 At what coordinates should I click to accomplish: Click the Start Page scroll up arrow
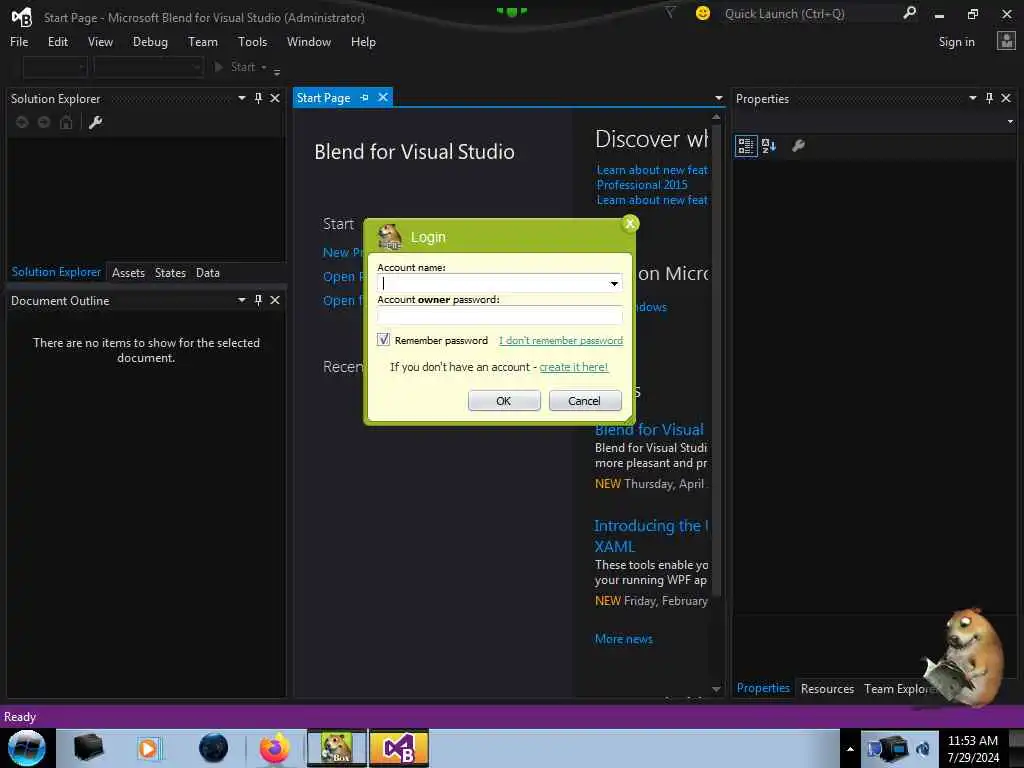(716, 117)
